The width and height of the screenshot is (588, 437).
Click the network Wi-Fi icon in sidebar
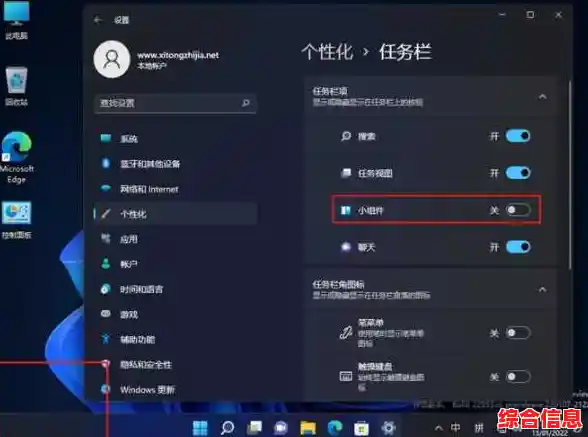pos(106,188)
